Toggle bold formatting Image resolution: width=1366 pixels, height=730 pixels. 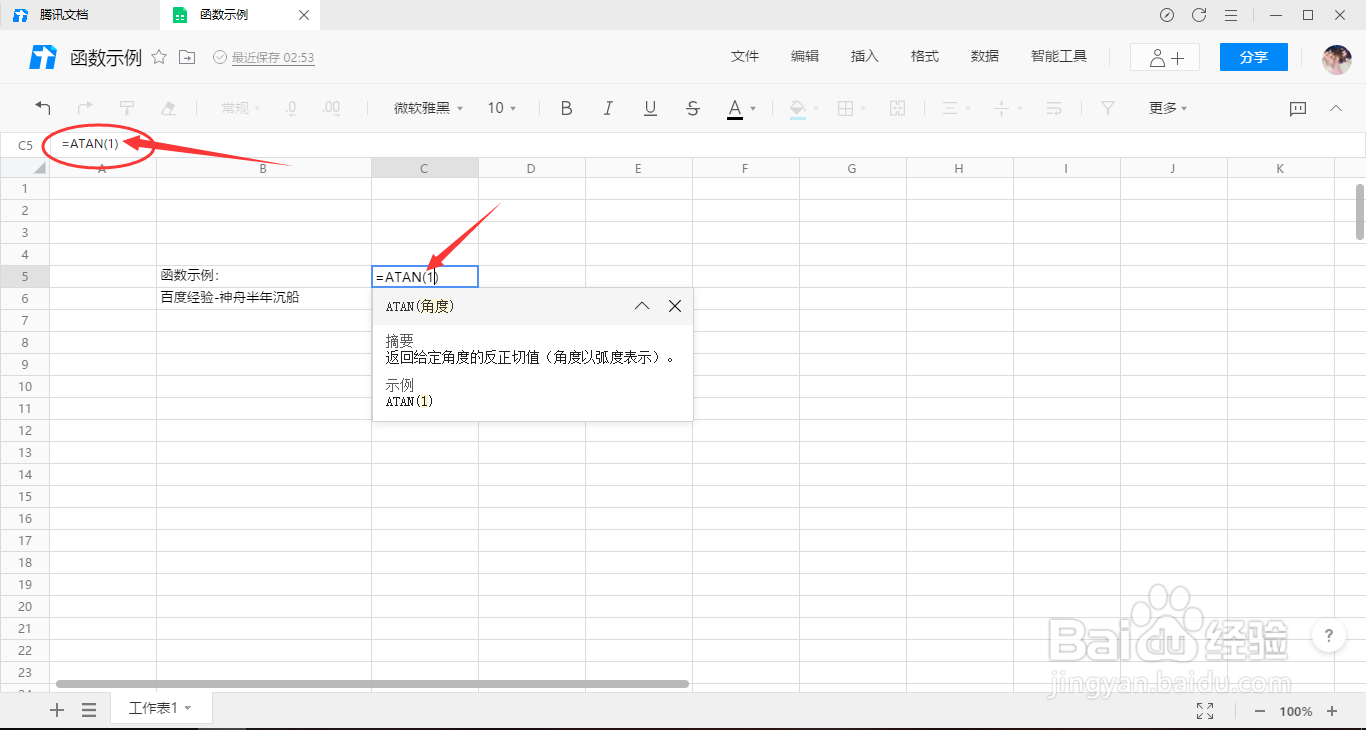(x=566, y=108)
